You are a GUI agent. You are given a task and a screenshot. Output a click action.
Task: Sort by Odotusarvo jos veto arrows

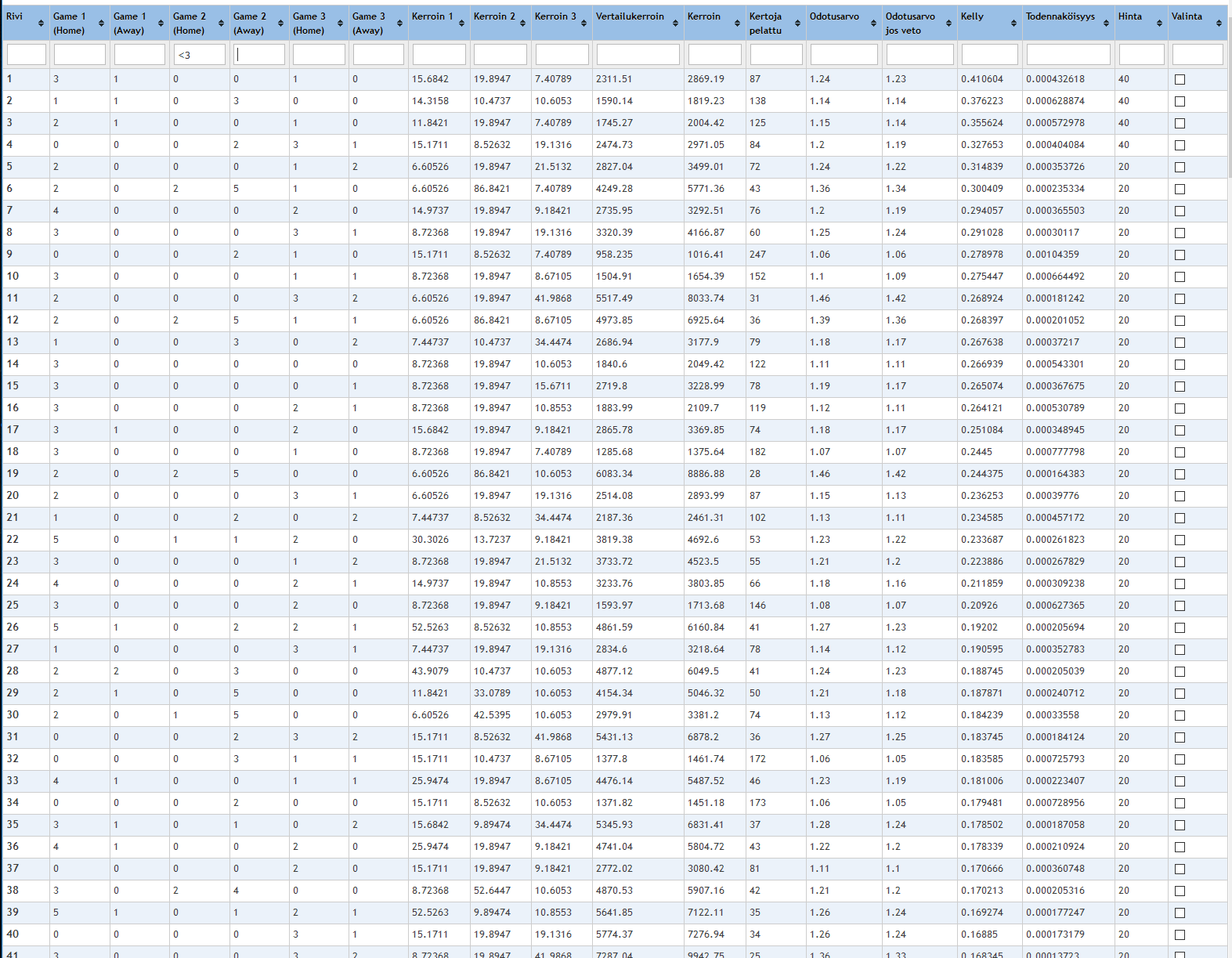948,23
